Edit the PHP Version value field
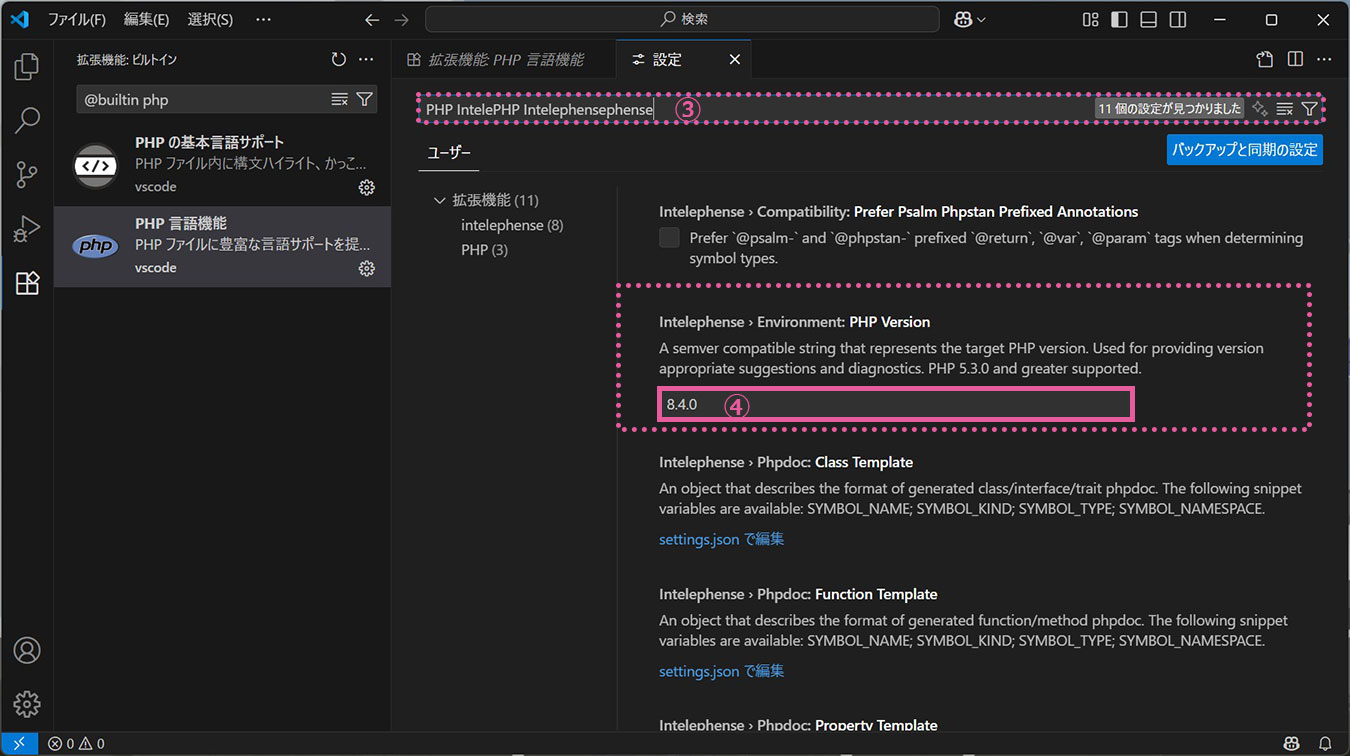This screenshot has height=756, width=1350. point(895,404)
